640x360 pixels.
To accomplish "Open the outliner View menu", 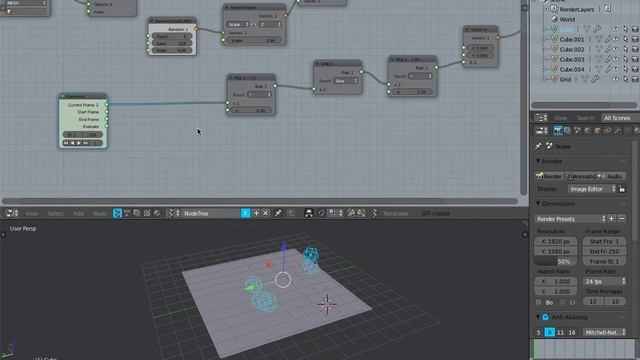I will (x=560, y=118).
